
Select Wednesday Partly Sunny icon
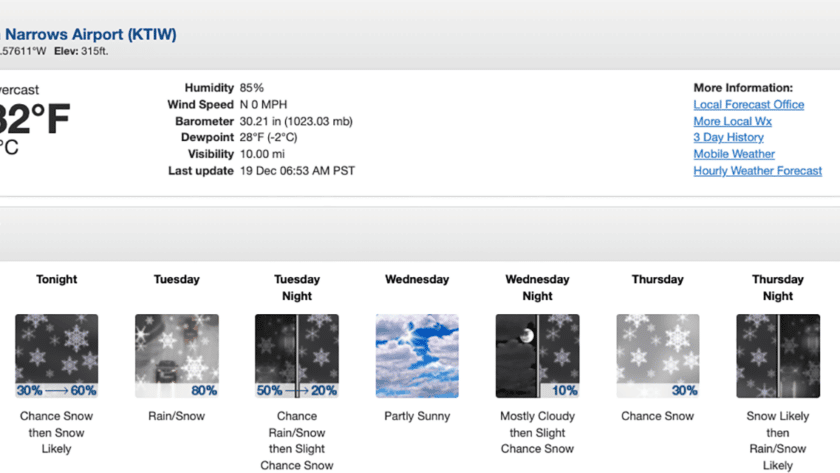(x=417, y=356)
